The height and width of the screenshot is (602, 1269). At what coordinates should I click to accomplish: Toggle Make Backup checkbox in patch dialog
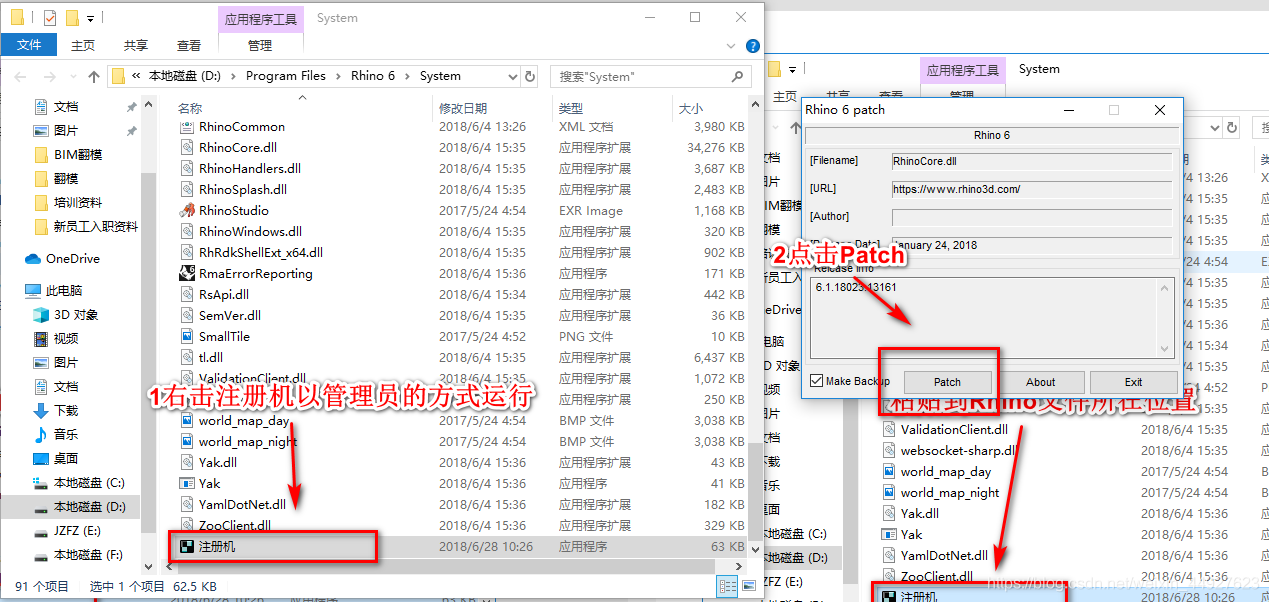817,381
